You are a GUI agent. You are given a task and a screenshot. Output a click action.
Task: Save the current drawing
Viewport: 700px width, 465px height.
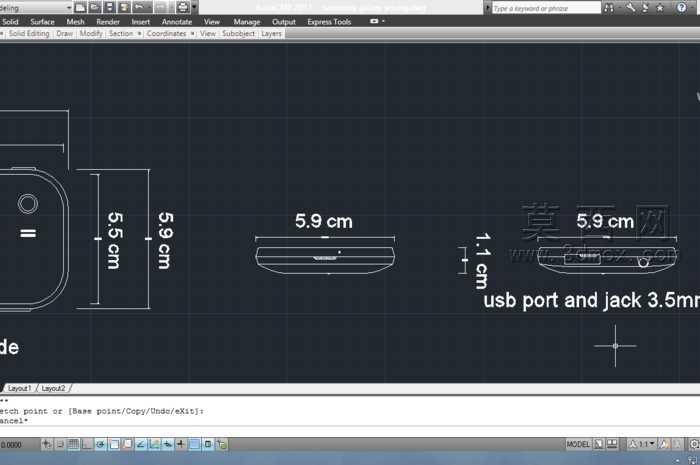click(x=109, y=7)
